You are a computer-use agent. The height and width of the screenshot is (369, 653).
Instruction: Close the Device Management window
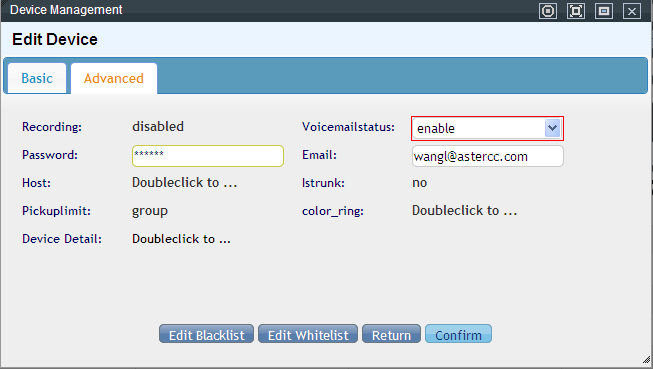[x=631, y=11]
